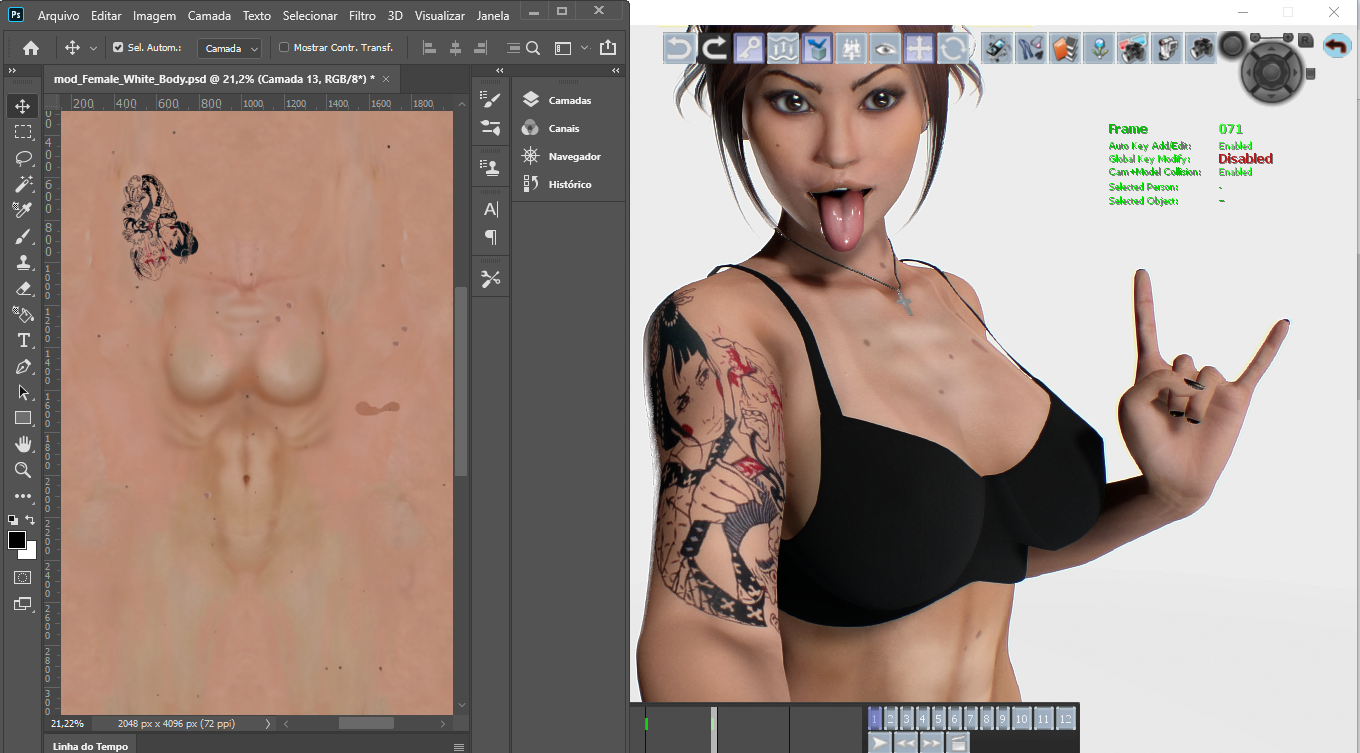Open the Imagem menu
Image resolution: width=1360 pixels, height=753 pixels.
pyautogui.click(x=154, y=16)
